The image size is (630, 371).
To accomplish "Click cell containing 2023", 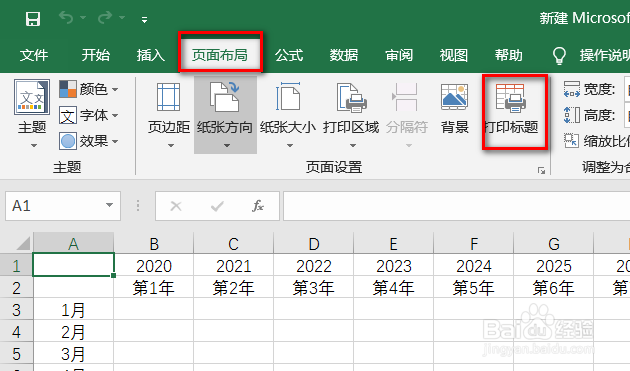I will (x=393, y=265).
